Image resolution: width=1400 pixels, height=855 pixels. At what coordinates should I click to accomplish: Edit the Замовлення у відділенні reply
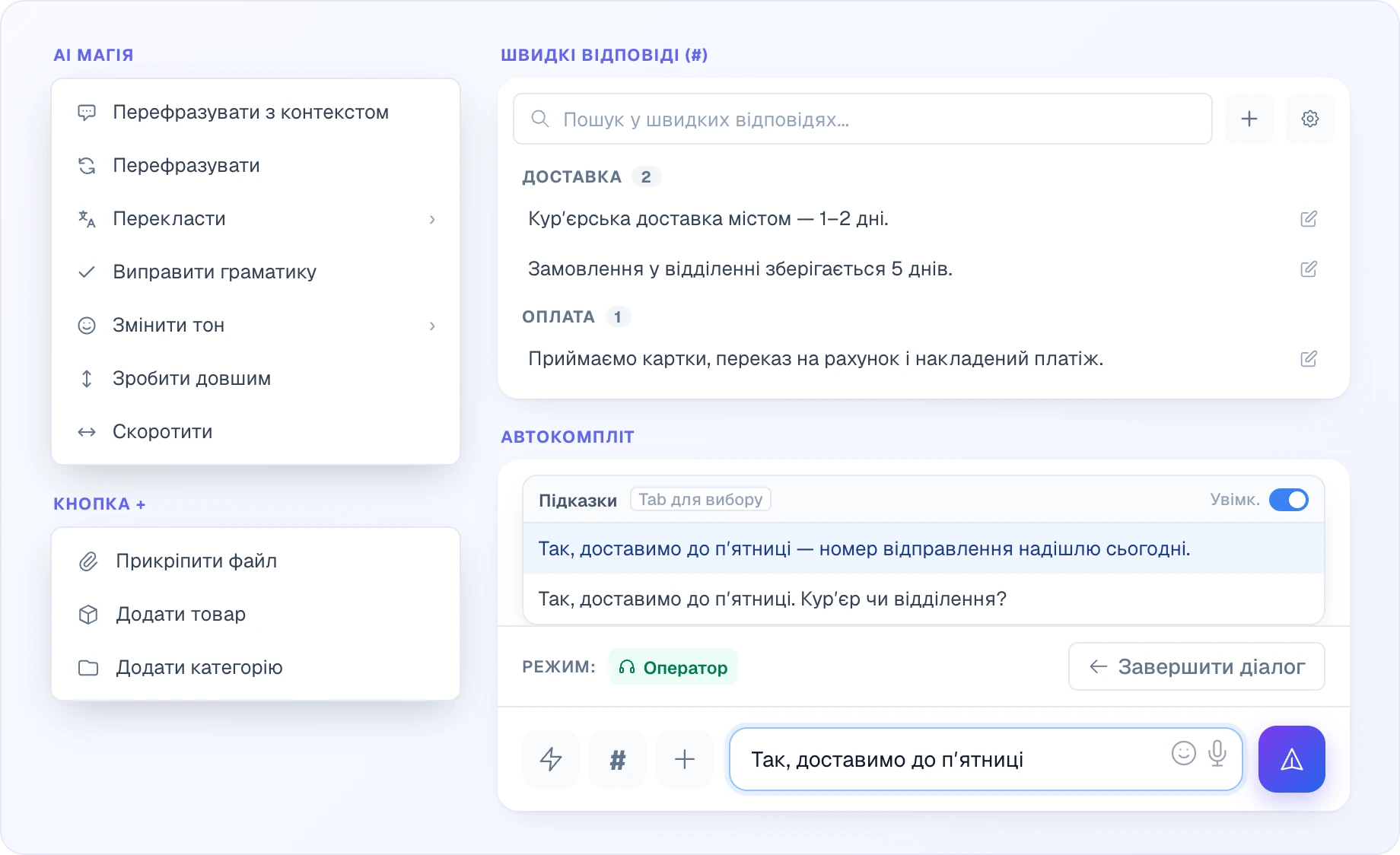pyautogui.click(x=1309, y=269)
